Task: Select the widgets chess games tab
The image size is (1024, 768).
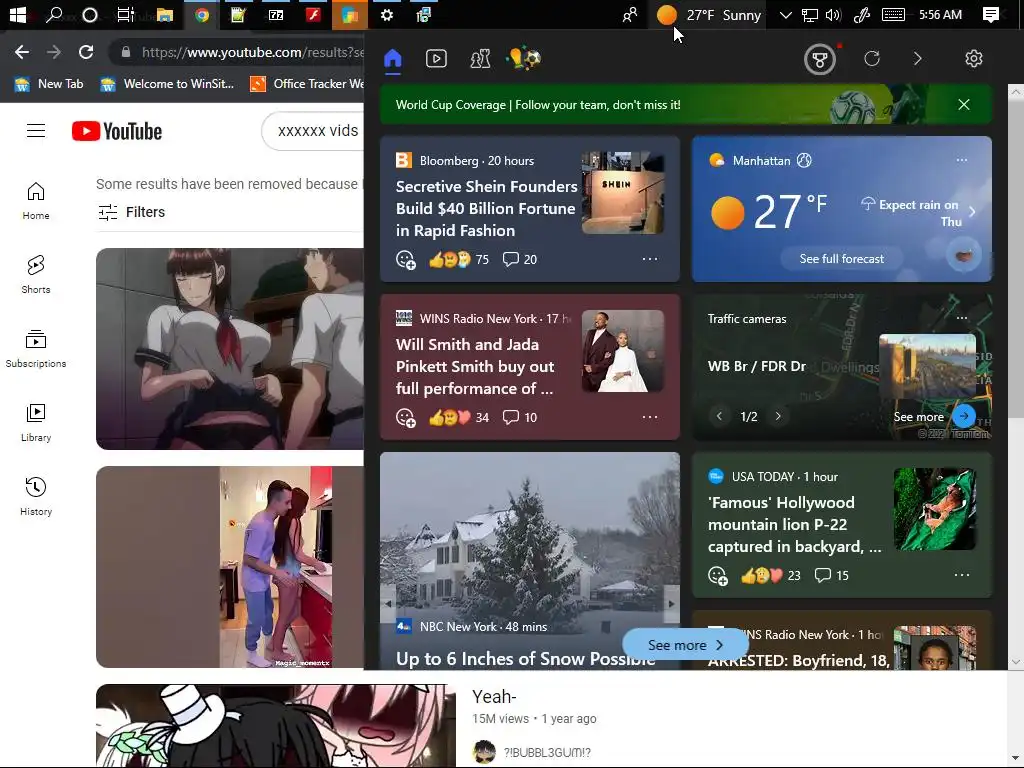Action: (x=480, y=59)
